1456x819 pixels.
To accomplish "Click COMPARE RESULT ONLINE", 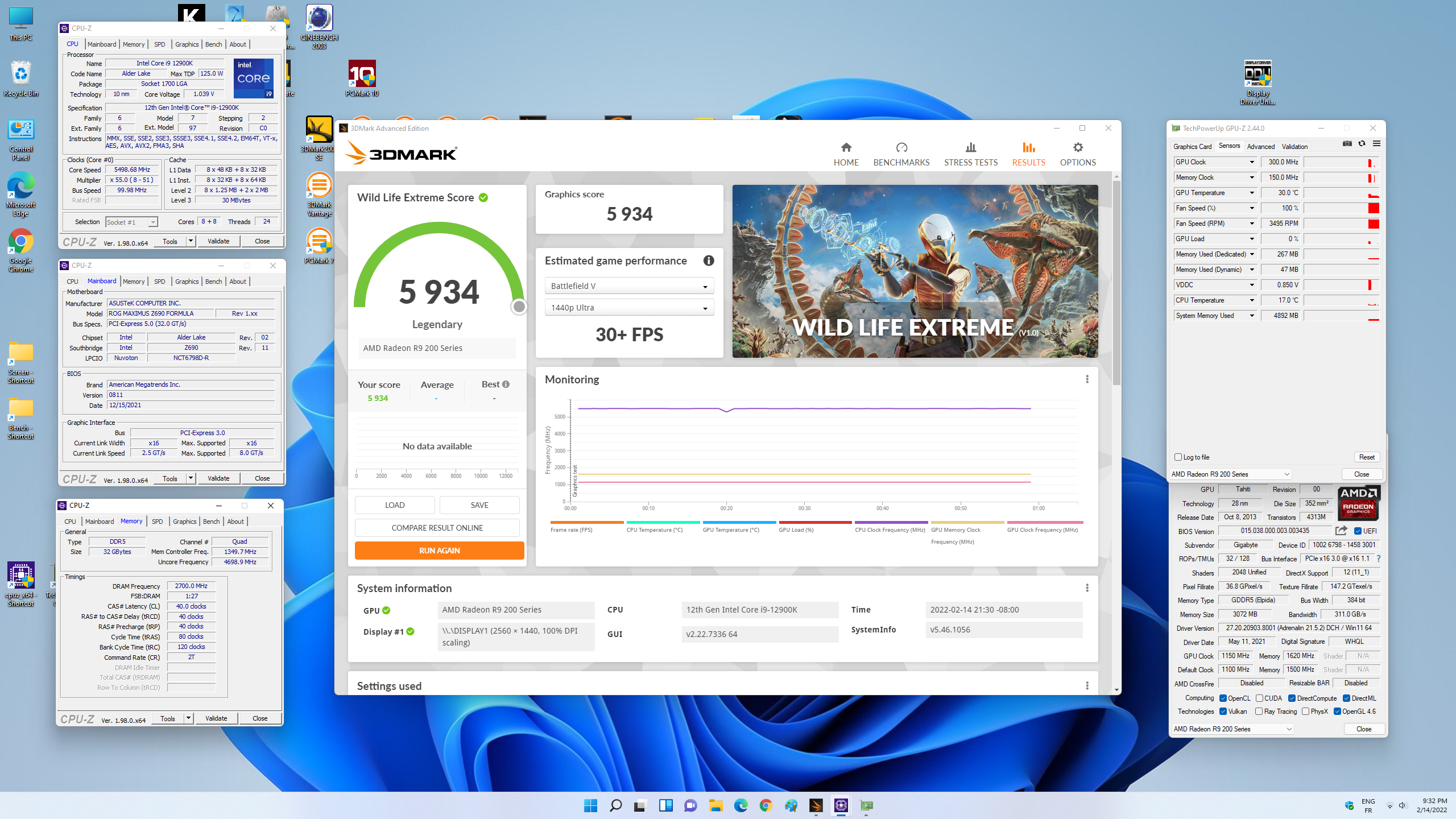I will (437, 527).
